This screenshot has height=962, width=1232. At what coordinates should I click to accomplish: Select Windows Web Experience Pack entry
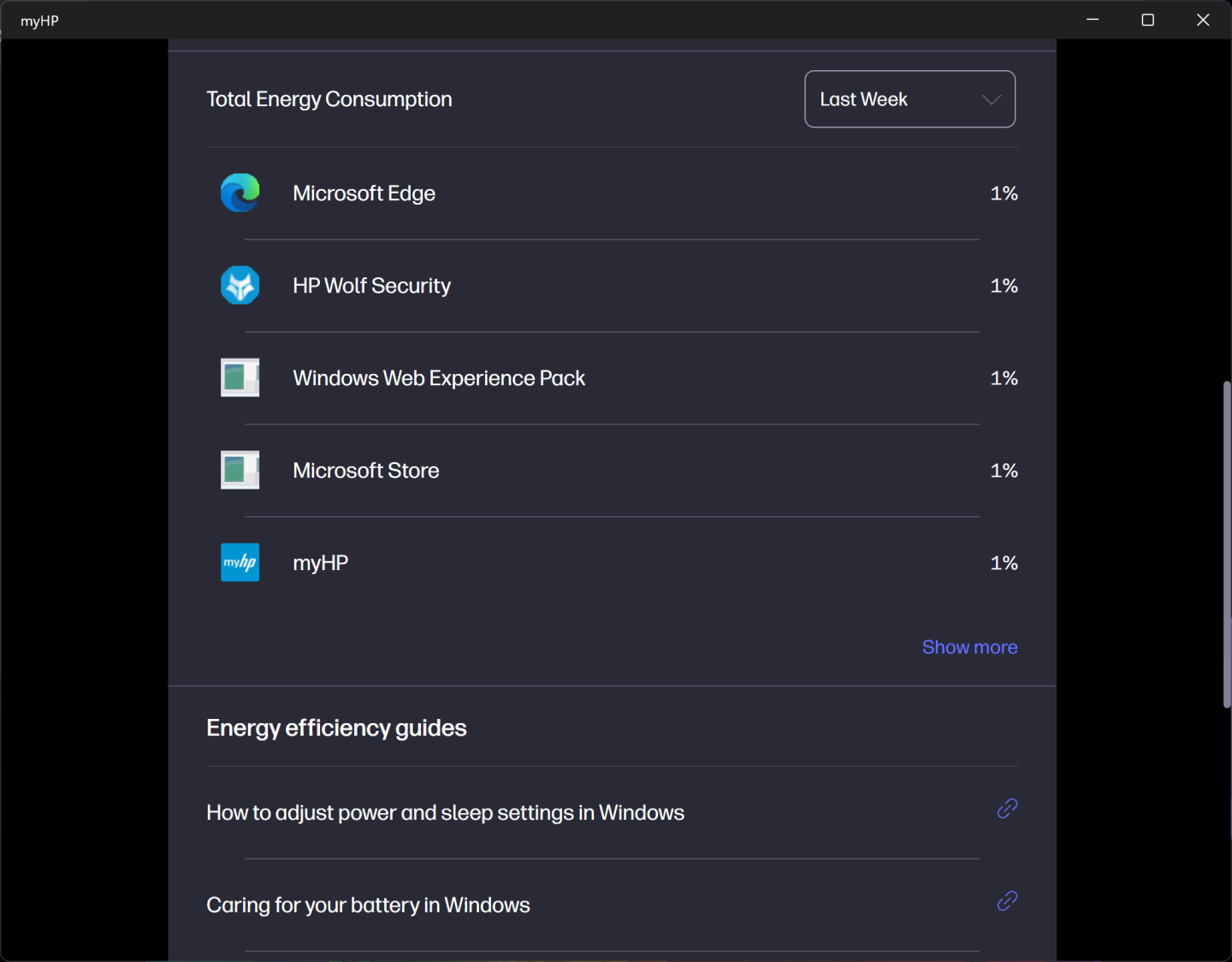(439, 378)
